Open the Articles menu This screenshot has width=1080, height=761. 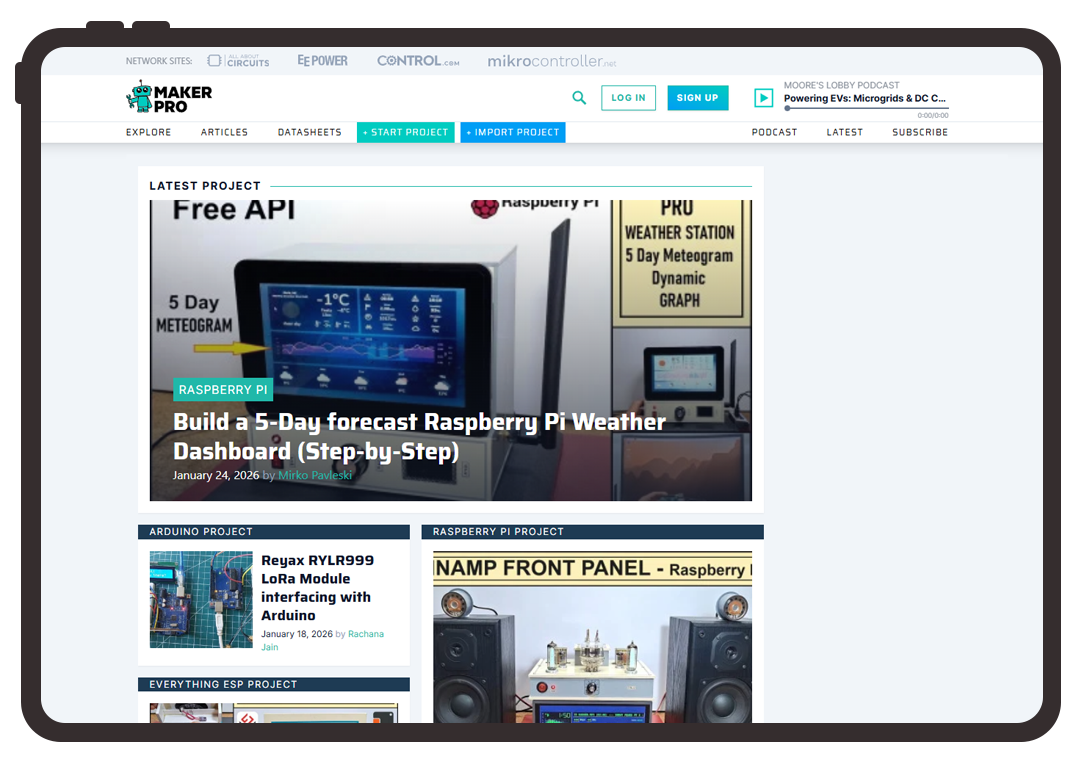click(224, 132)
